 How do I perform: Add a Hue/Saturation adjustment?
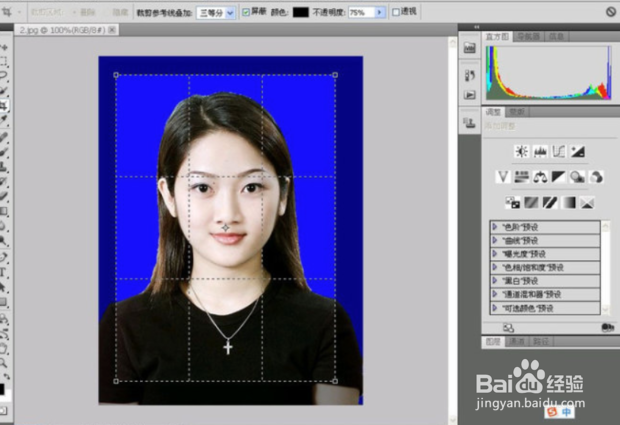coord(522,177)
